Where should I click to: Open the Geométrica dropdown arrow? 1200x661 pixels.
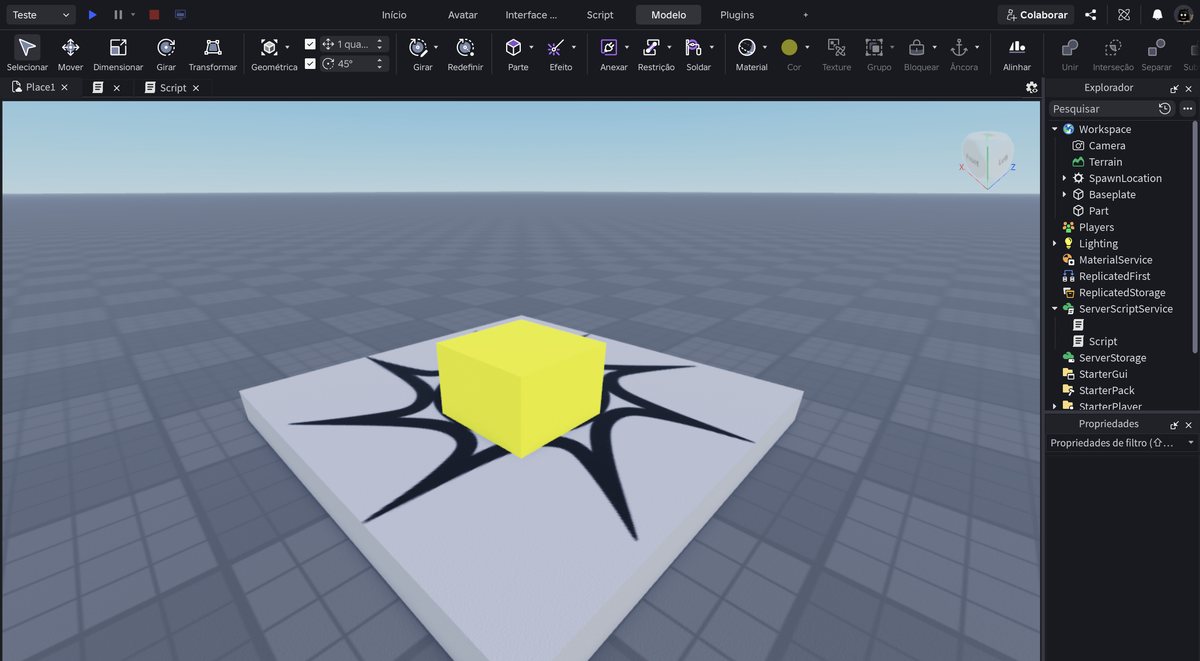(x=287, y=47)
